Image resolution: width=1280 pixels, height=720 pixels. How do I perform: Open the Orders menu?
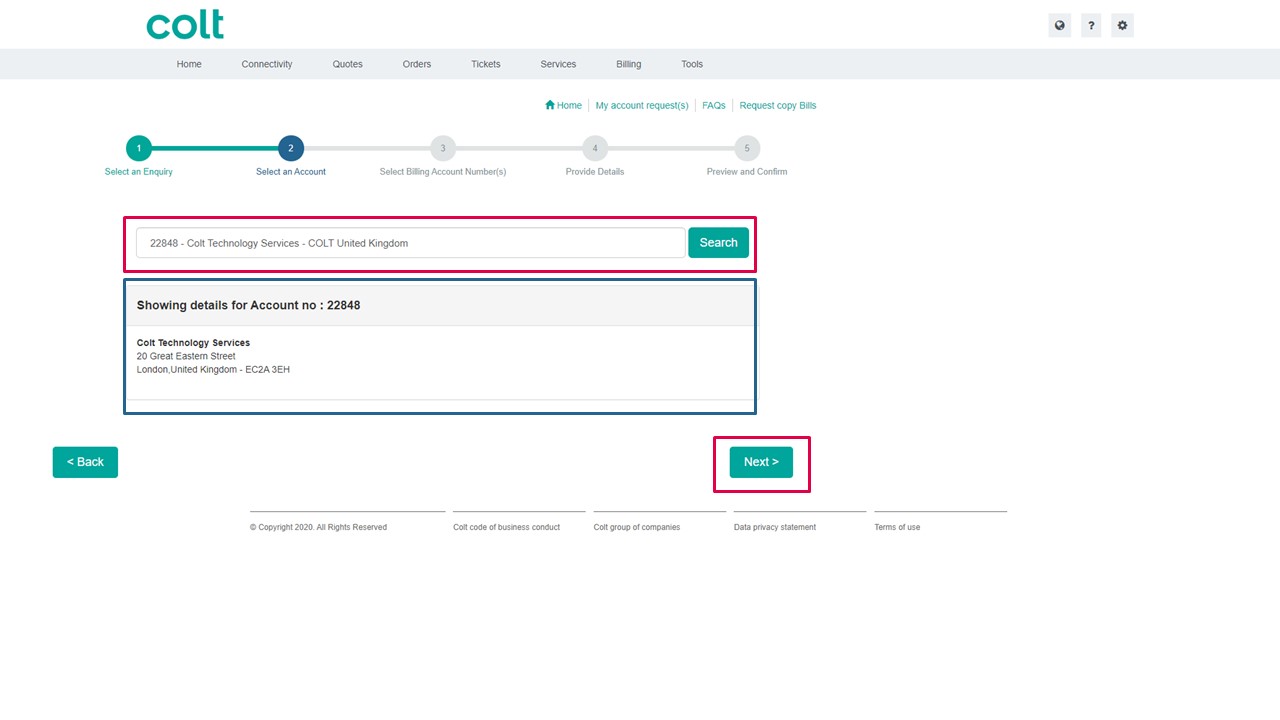pos(417,64)
